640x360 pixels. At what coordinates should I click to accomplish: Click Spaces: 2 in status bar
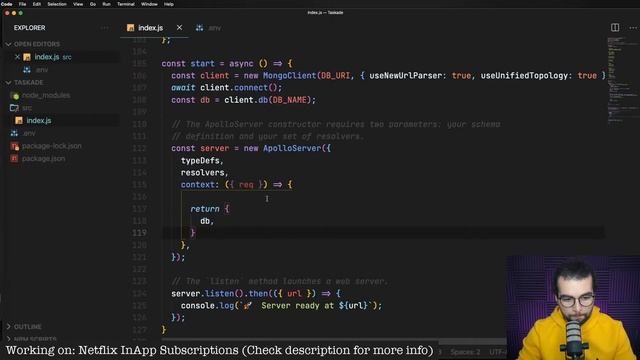tap(465, 352)
